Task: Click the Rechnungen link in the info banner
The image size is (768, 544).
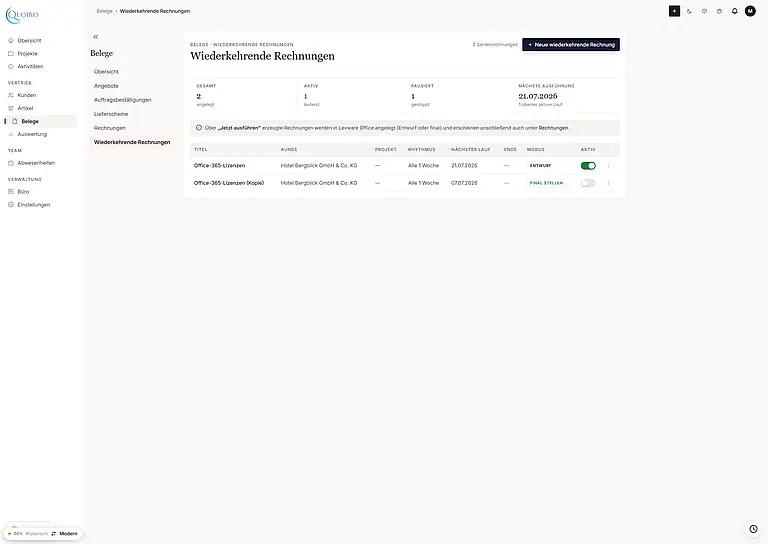Action: pyautogui.click(x=553, y=128)
